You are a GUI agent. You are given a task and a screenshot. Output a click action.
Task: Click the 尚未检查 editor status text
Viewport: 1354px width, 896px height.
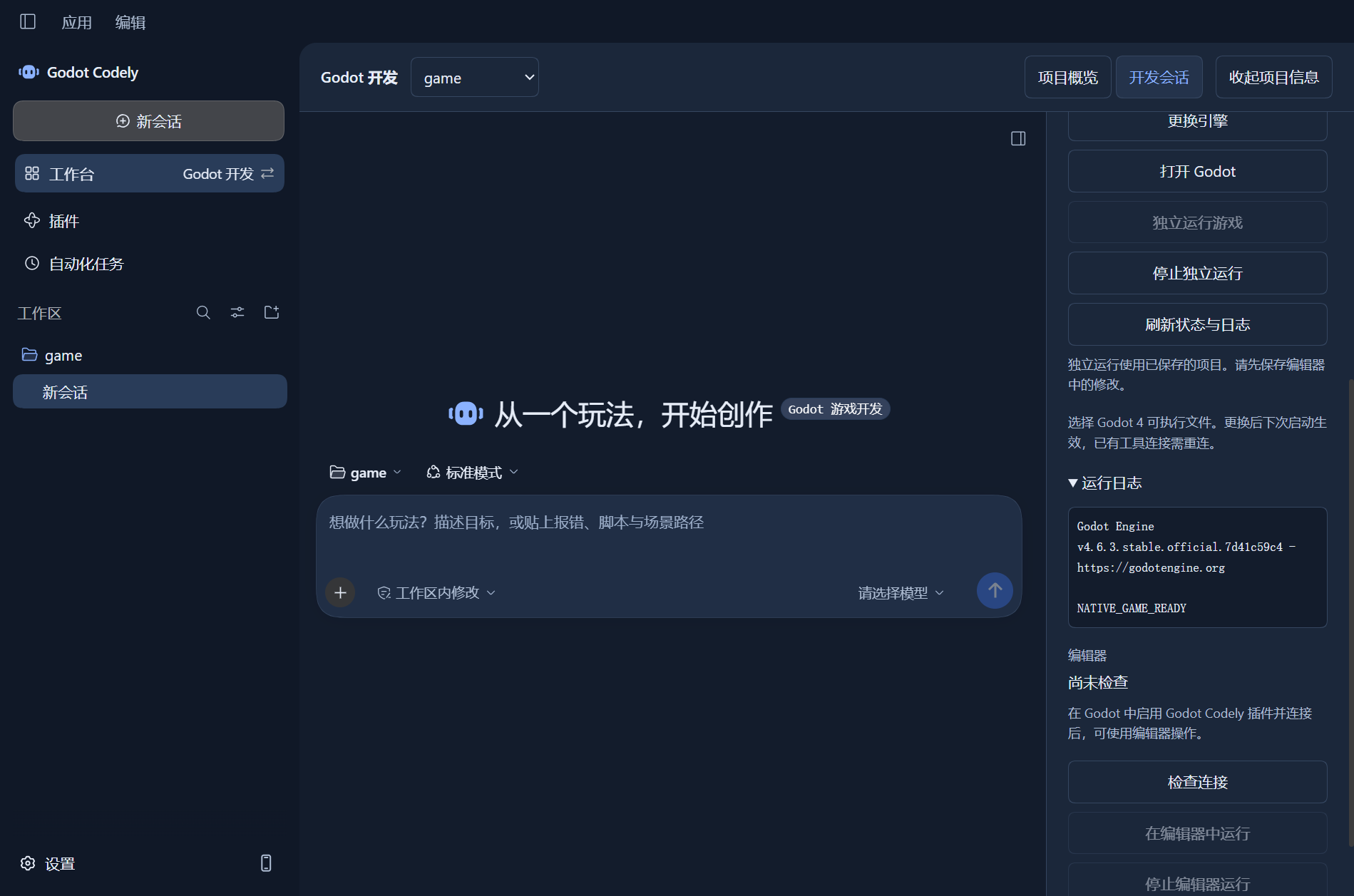point(1098,683)
